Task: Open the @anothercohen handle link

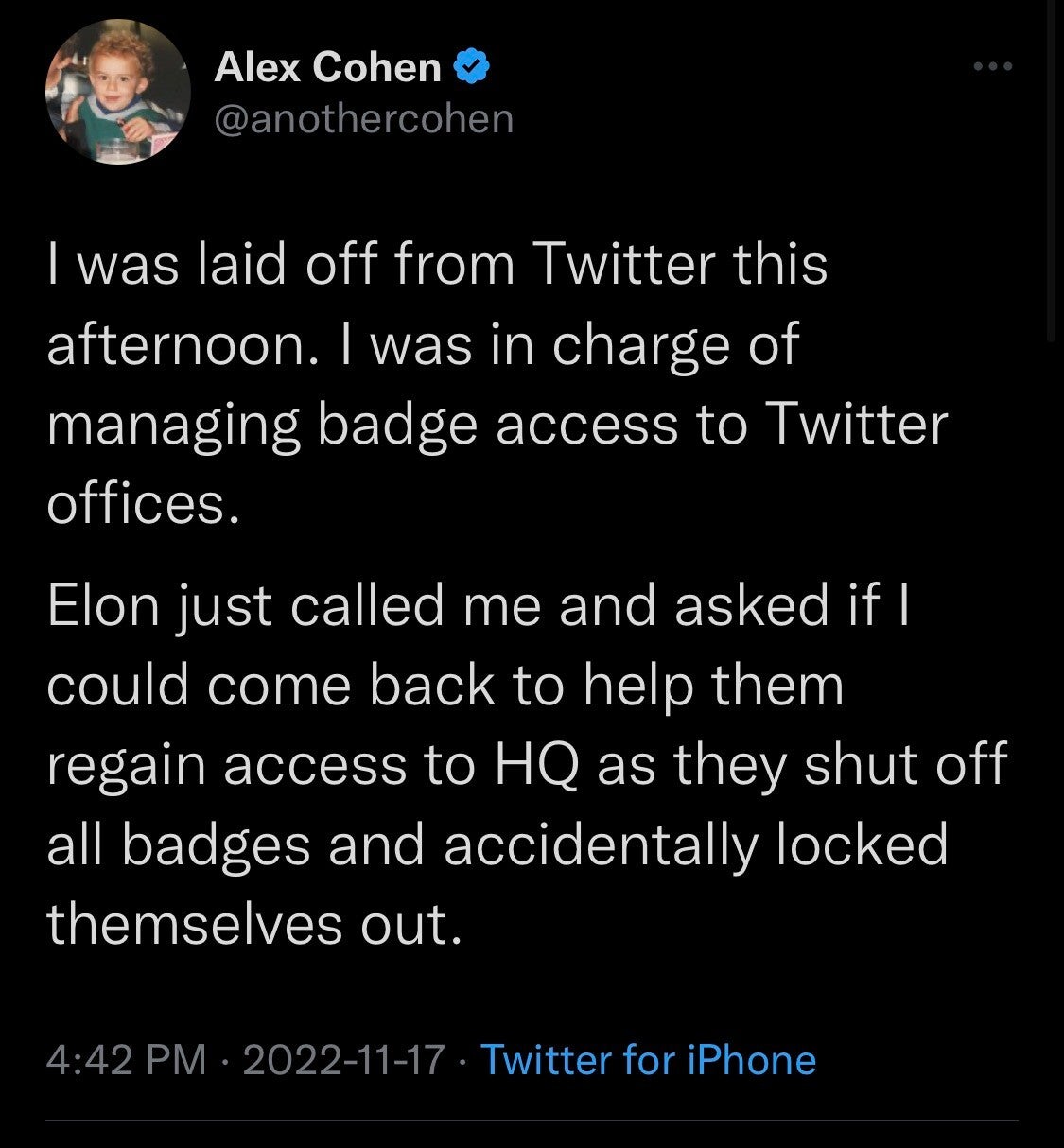Action: 364,118
